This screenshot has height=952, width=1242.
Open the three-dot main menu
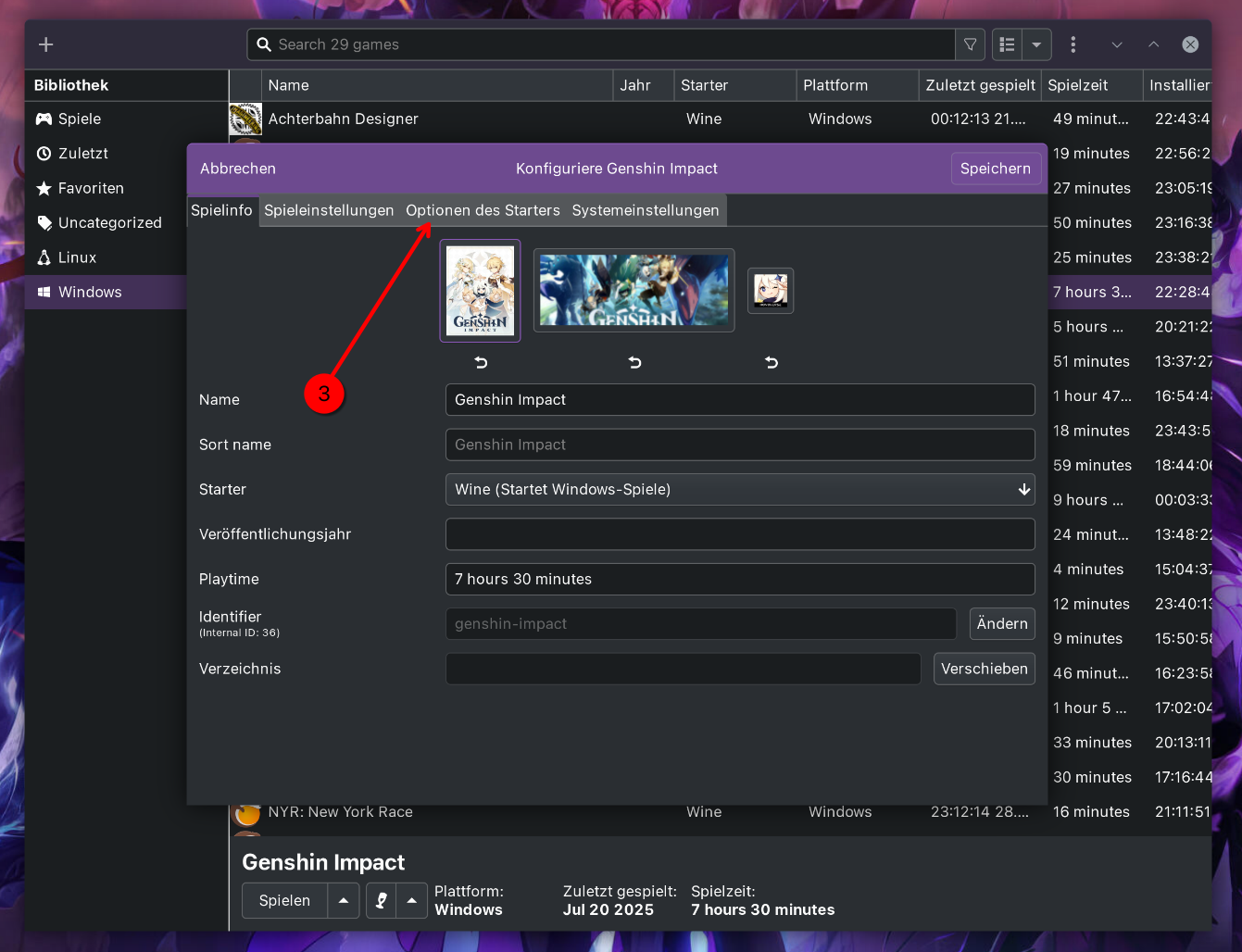1073,44
